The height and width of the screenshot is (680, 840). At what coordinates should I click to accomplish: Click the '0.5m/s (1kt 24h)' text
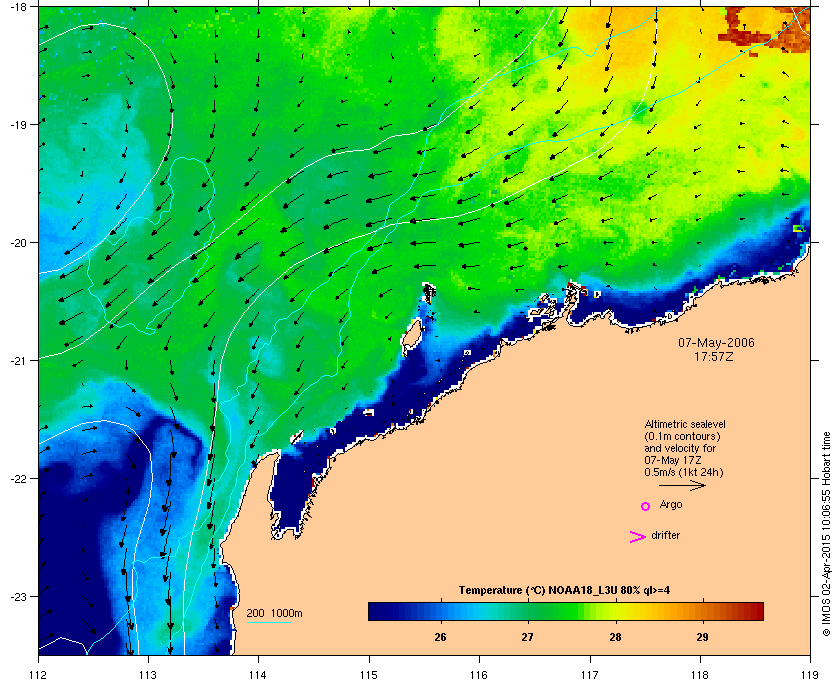coord(684,473)
